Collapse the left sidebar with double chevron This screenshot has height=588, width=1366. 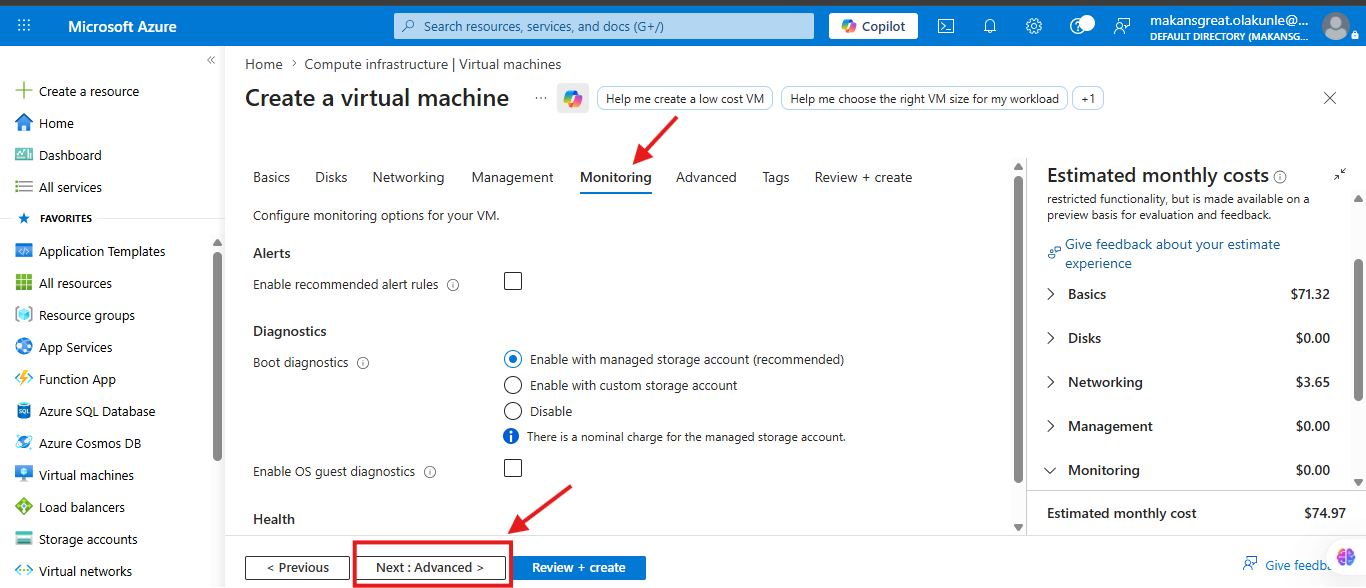211,60
